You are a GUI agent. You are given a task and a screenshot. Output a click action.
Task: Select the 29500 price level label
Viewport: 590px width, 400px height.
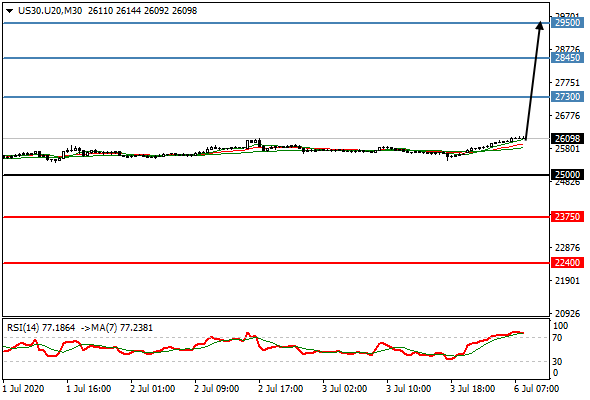[x=567, y=23]
